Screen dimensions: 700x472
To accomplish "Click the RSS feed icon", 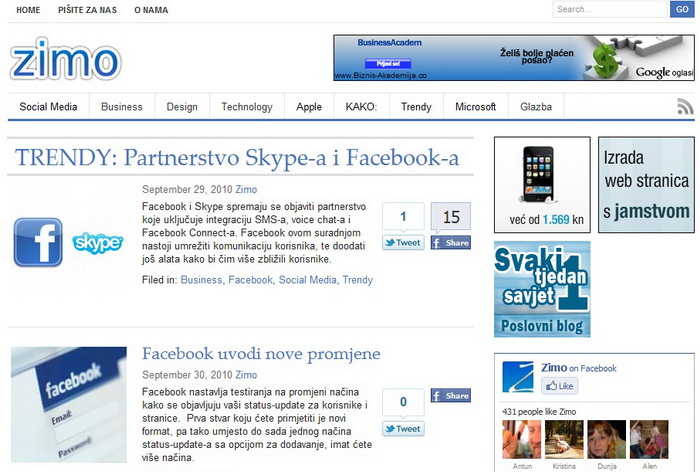I will (x=685, y=107).
